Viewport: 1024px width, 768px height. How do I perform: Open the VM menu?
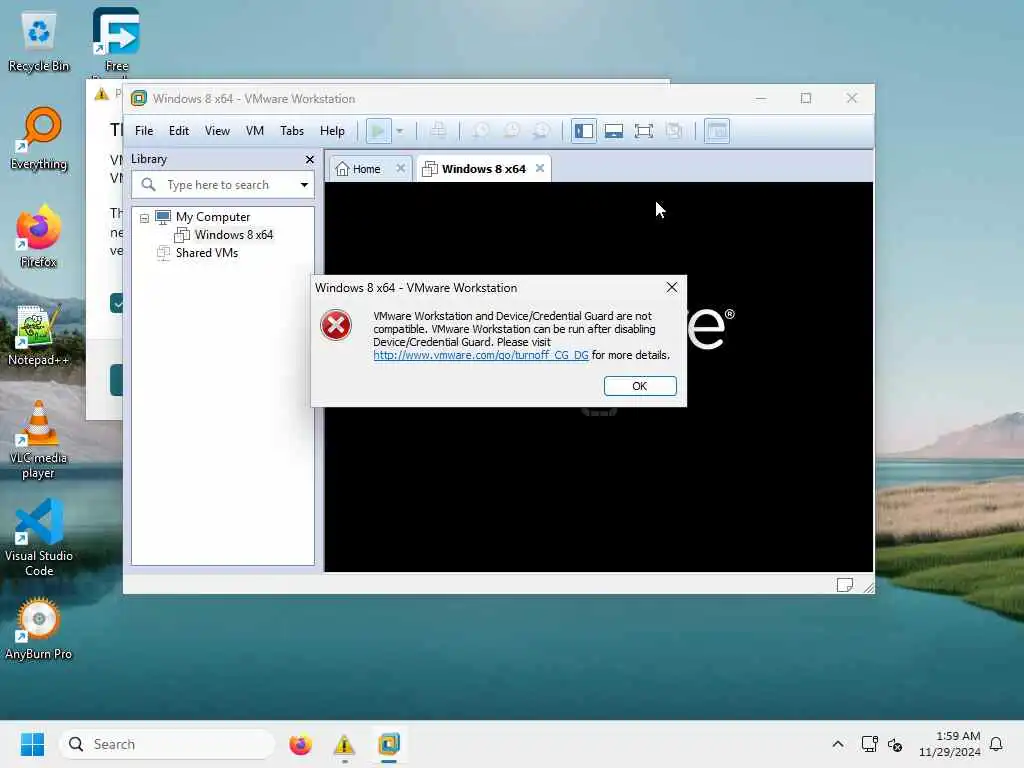[255, 131]
